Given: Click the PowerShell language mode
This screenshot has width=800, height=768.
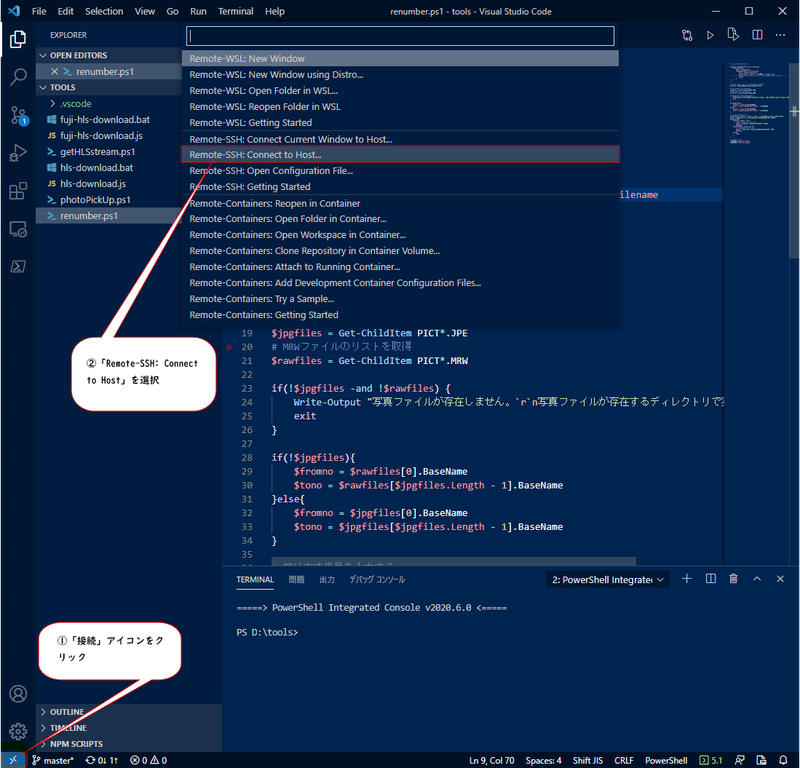Looking at the screenshot, I should (666, 760).
